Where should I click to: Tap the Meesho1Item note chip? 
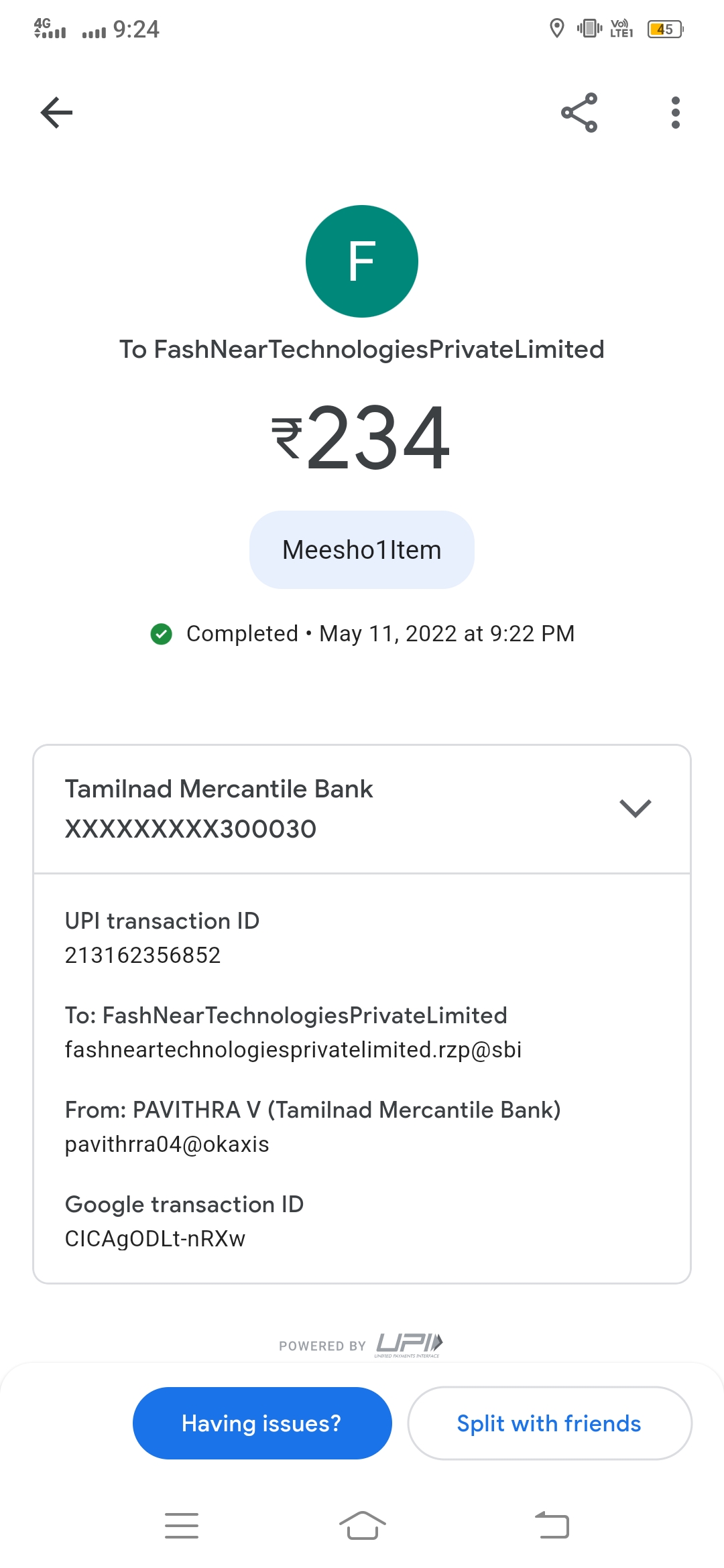(x=362, y=550)
